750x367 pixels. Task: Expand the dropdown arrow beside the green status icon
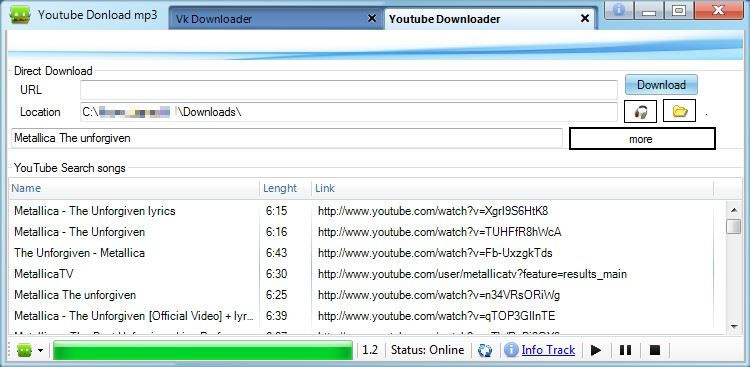click(x=40, y=350)
